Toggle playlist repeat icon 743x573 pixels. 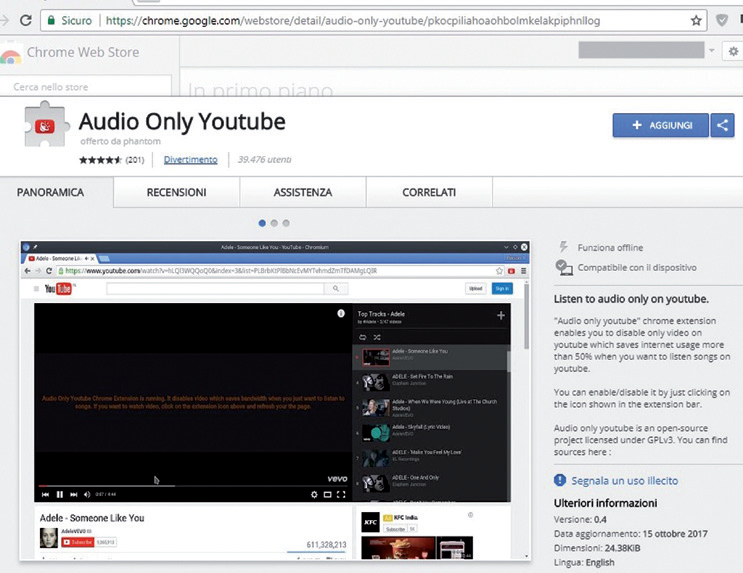(x=362, y=337)
